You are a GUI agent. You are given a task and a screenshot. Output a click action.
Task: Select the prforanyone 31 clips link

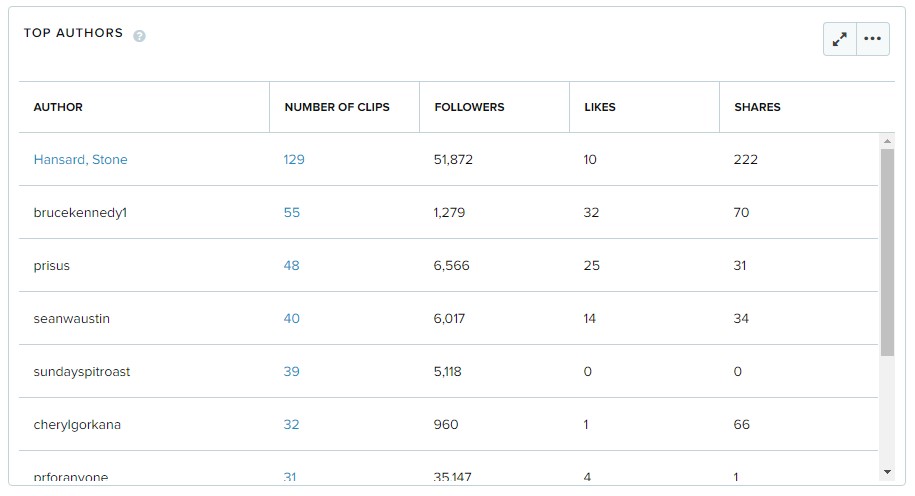[x=290, y=477]
